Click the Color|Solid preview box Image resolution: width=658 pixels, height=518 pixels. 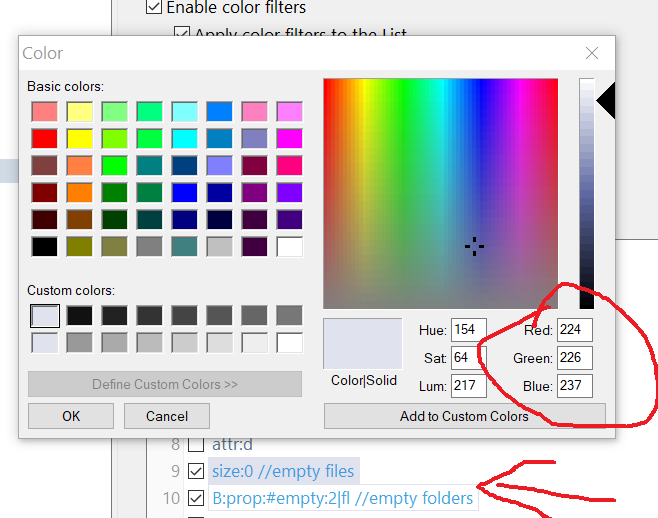pos(363,344)
